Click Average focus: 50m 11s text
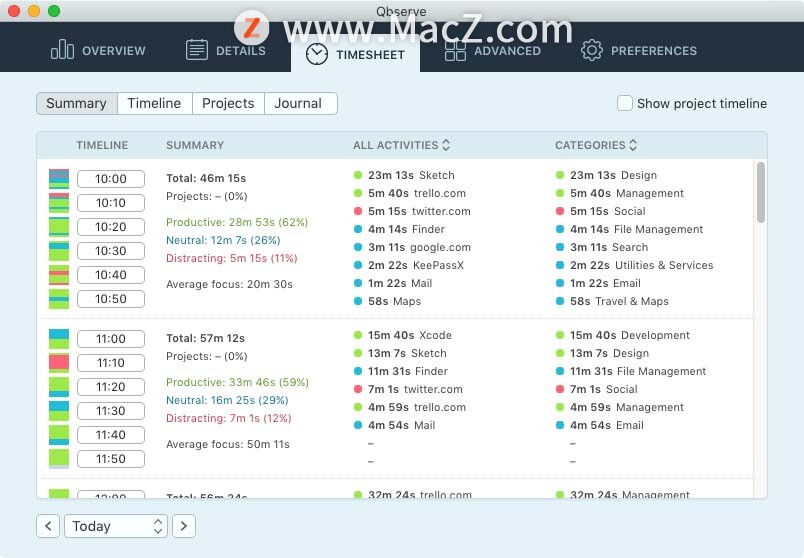 coord(228,444)
